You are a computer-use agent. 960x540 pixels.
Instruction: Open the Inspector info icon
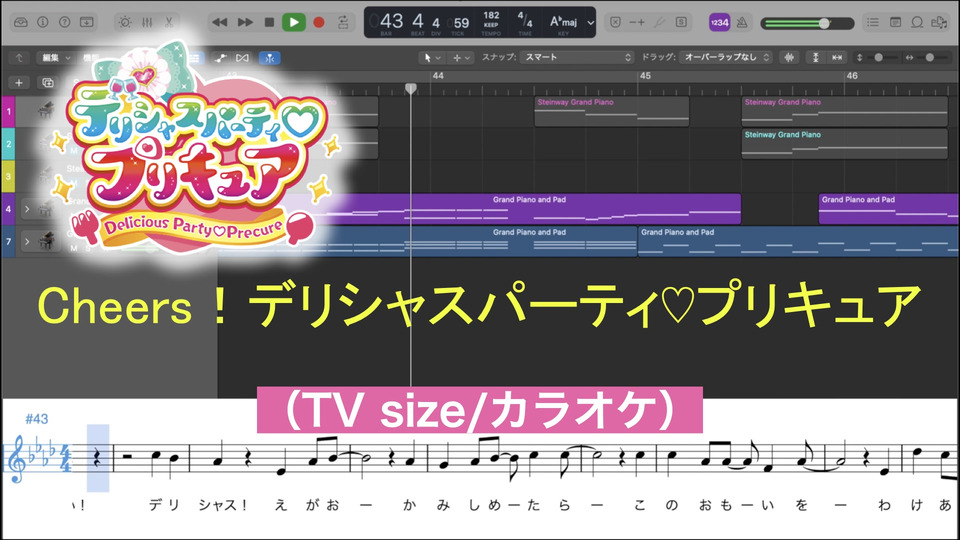point(42,22)
